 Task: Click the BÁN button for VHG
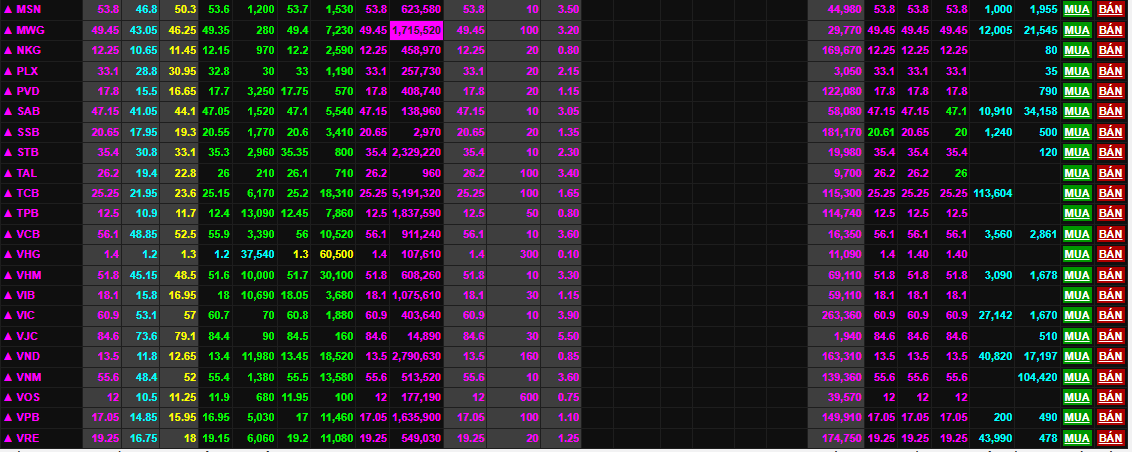click(x=1110, y=254)
